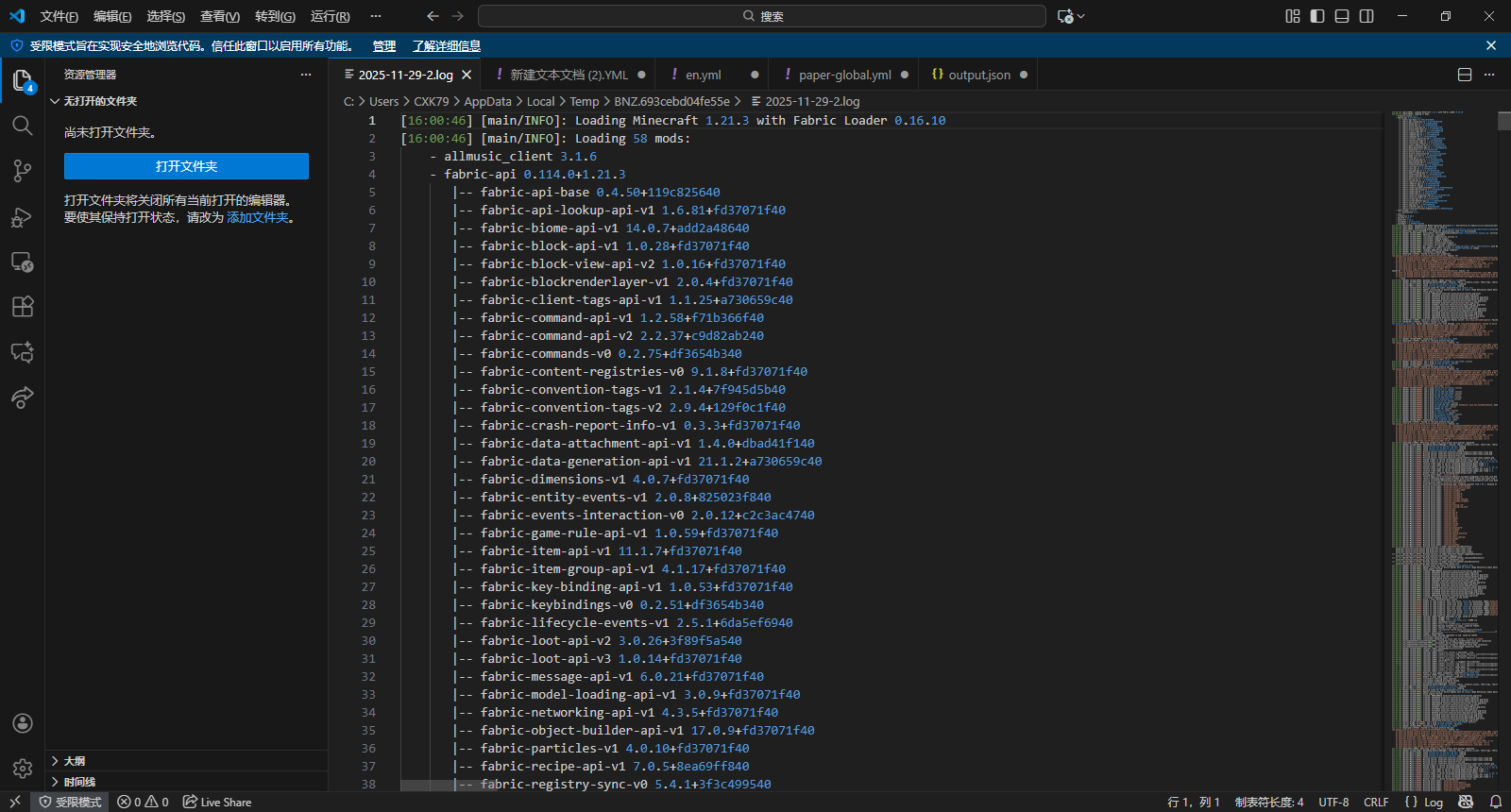Click the Add Folder link
The image size is (1511, 812).
point(258,217)
